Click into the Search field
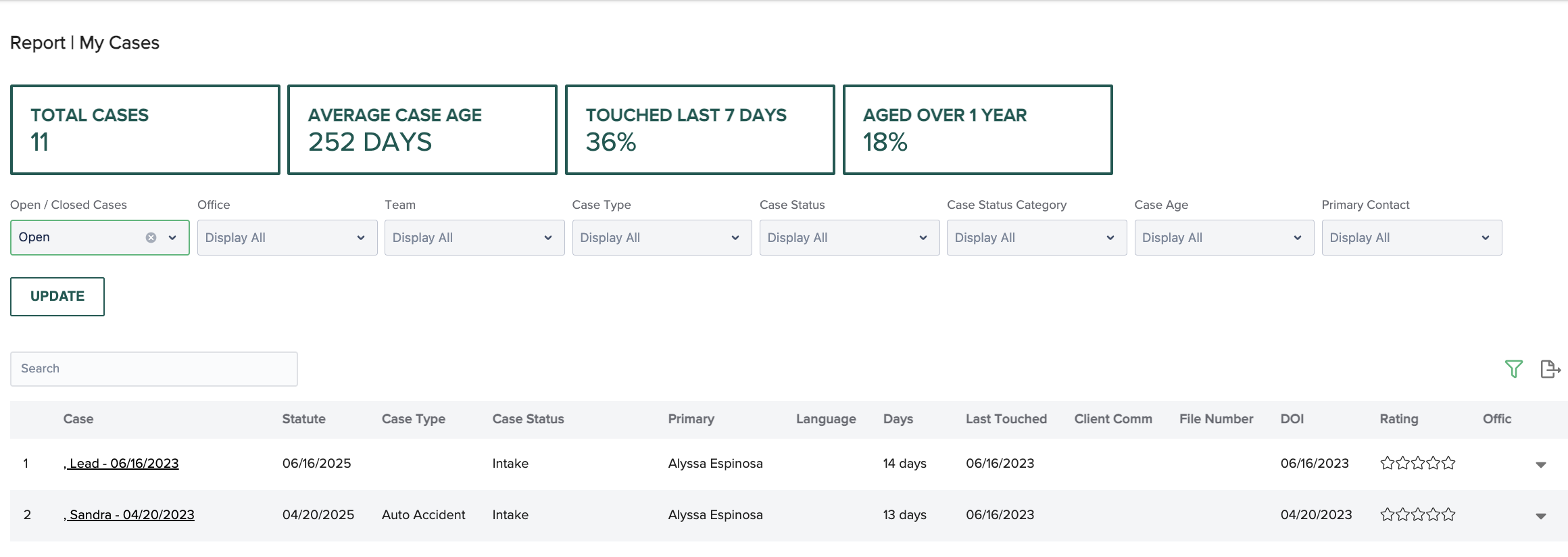 [153, 369]
